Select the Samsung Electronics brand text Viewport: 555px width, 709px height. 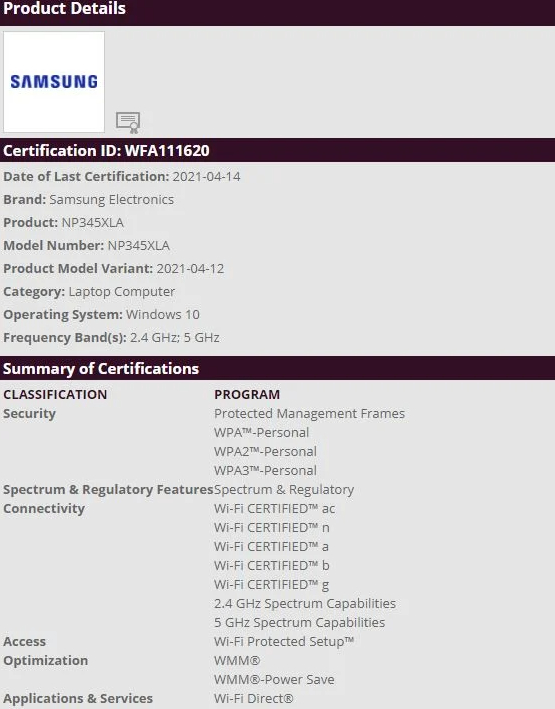click(111, 199)
